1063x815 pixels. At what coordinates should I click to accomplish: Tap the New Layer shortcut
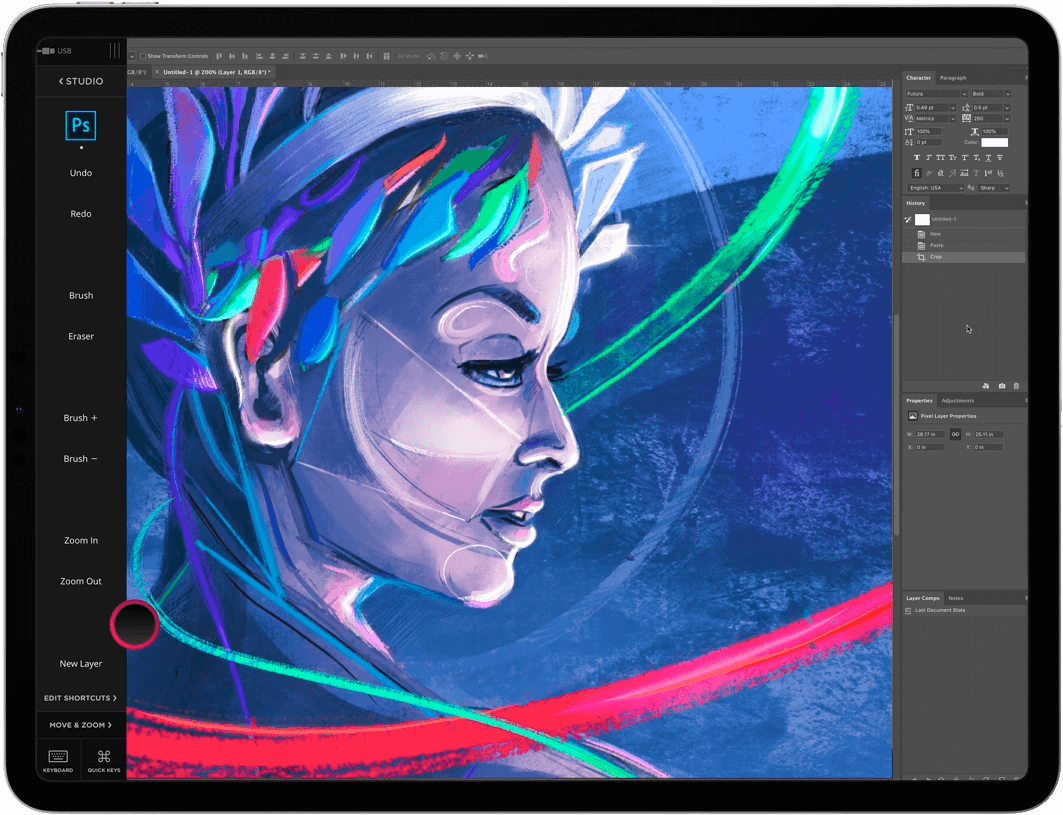(x=81, y=664)
